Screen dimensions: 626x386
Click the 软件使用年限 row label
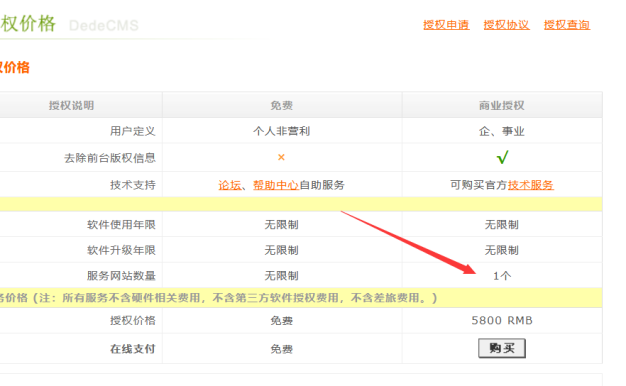click(x=121, y=224)
